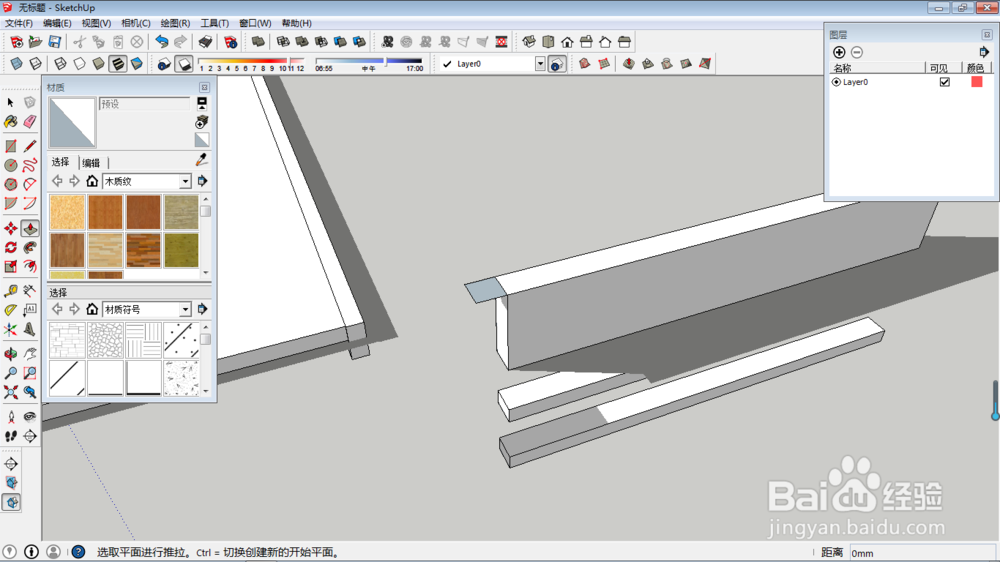
Task: Expand the Layer0 toolbar dropdown
Action: [x=540, y=64]
